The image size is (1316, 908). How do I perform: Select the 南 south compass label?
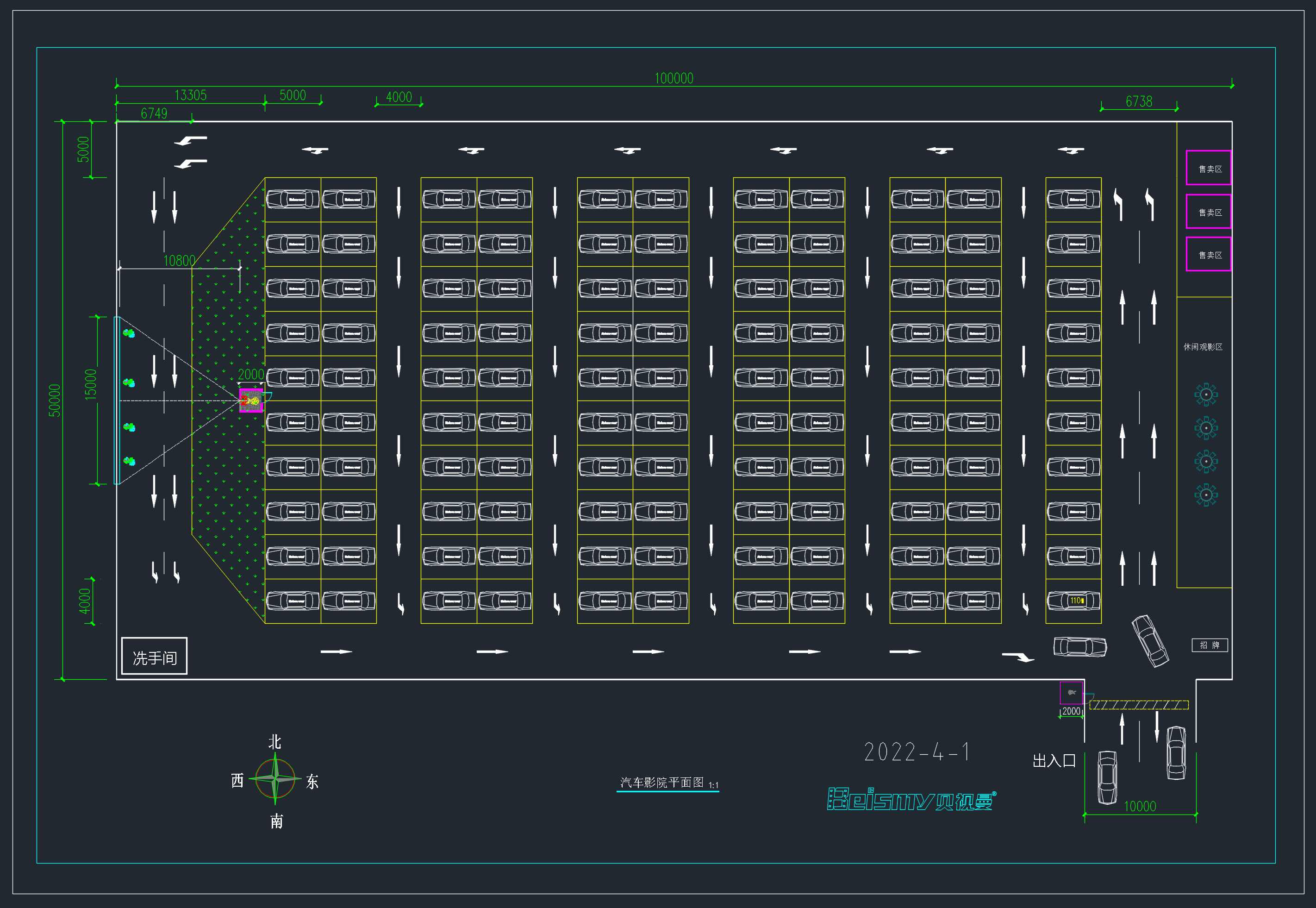276,821
